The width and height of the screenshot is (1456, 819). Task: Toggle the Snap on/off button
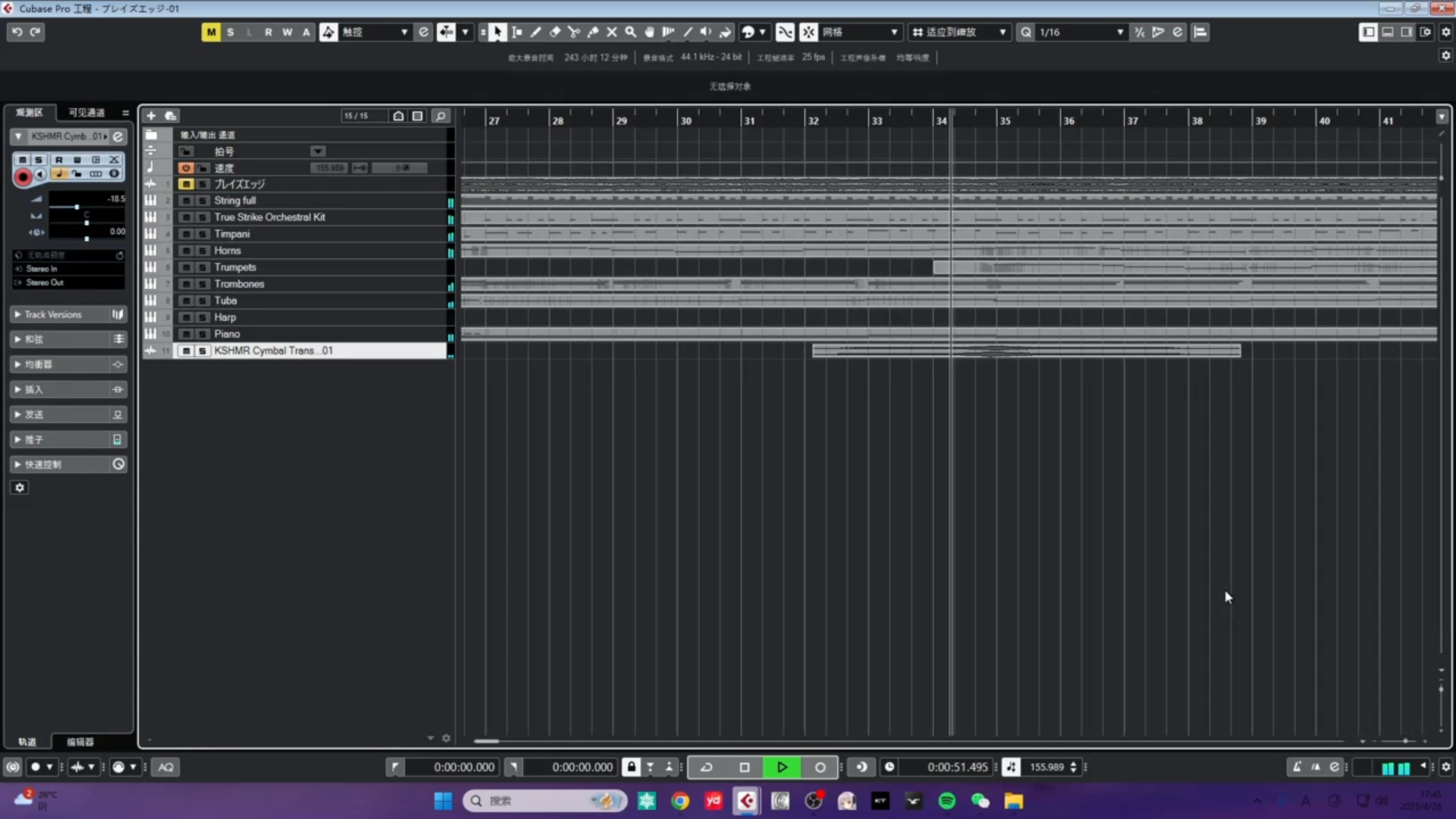(808, 32)
